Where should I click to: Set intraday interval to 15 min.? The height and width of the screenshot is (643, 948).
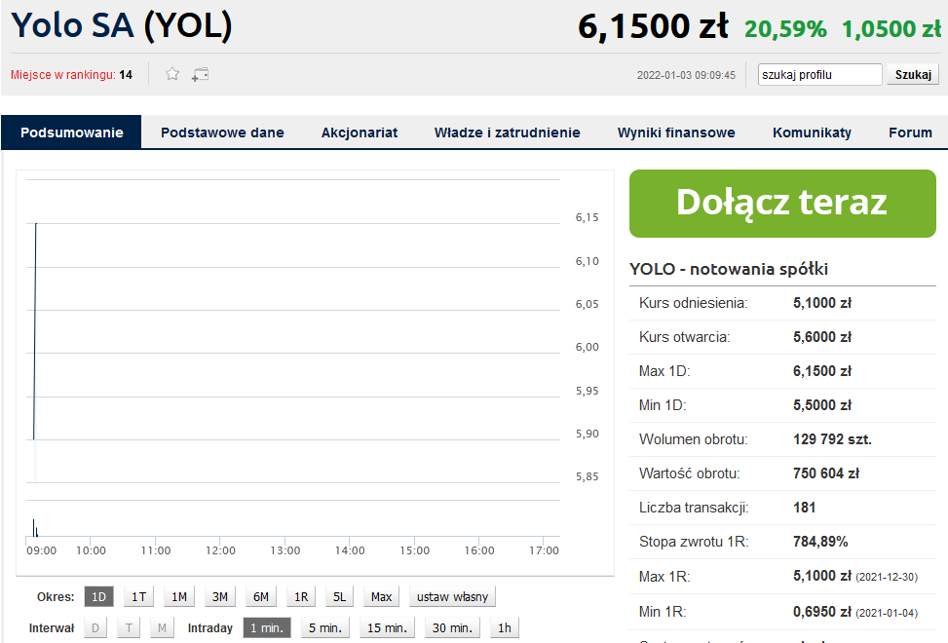pos(387,628)
